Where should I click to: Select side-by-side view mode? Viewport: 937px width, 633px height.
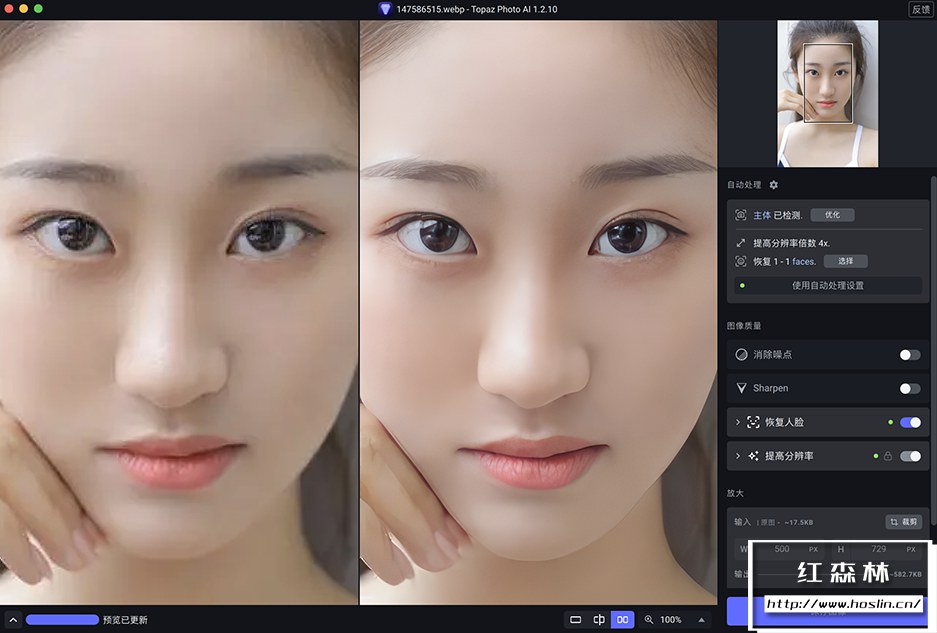coord(622,619)
